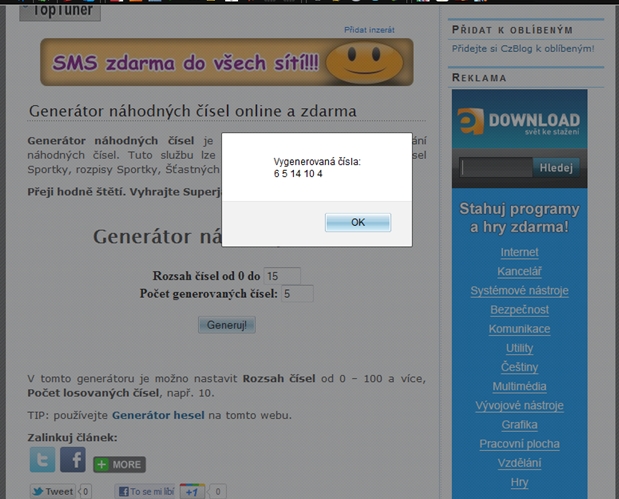619x499 pixels.
Task: Click the orange Download logo in the ad
Action: (519, 121)
